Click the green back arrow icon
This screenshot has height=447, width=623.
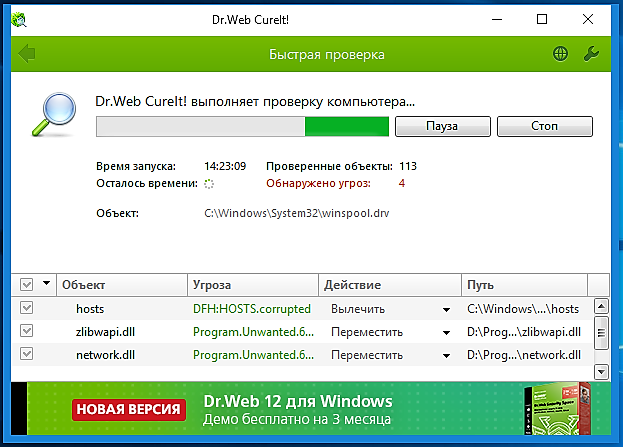click(27, 54)
